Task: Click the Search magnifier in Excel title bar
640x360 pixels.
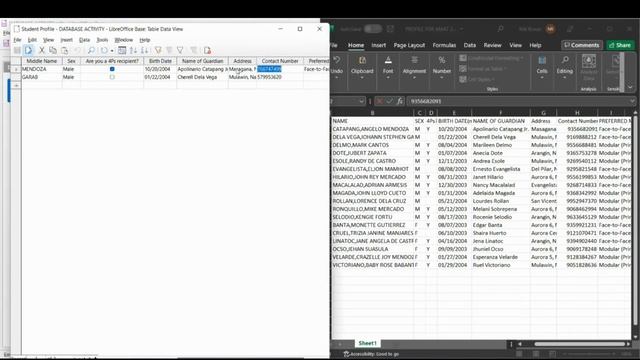Action: pyautogui.click(x=500, y=29)
